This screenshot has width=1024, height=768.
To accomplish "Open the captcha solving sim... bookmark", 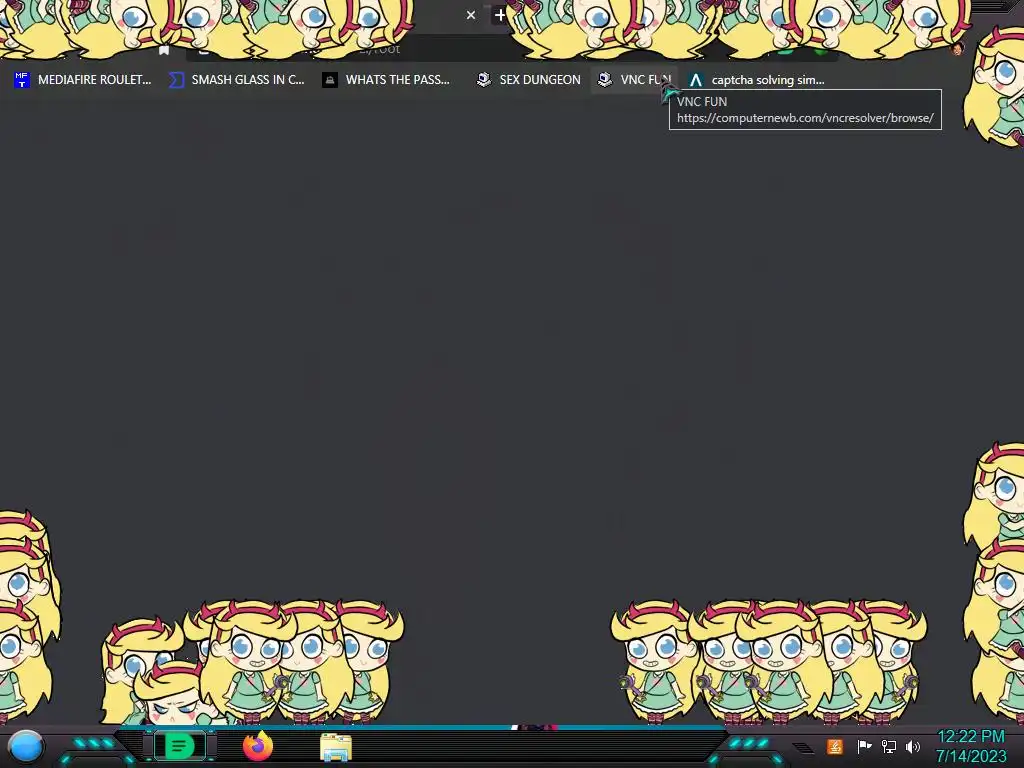I will point(757,80).
